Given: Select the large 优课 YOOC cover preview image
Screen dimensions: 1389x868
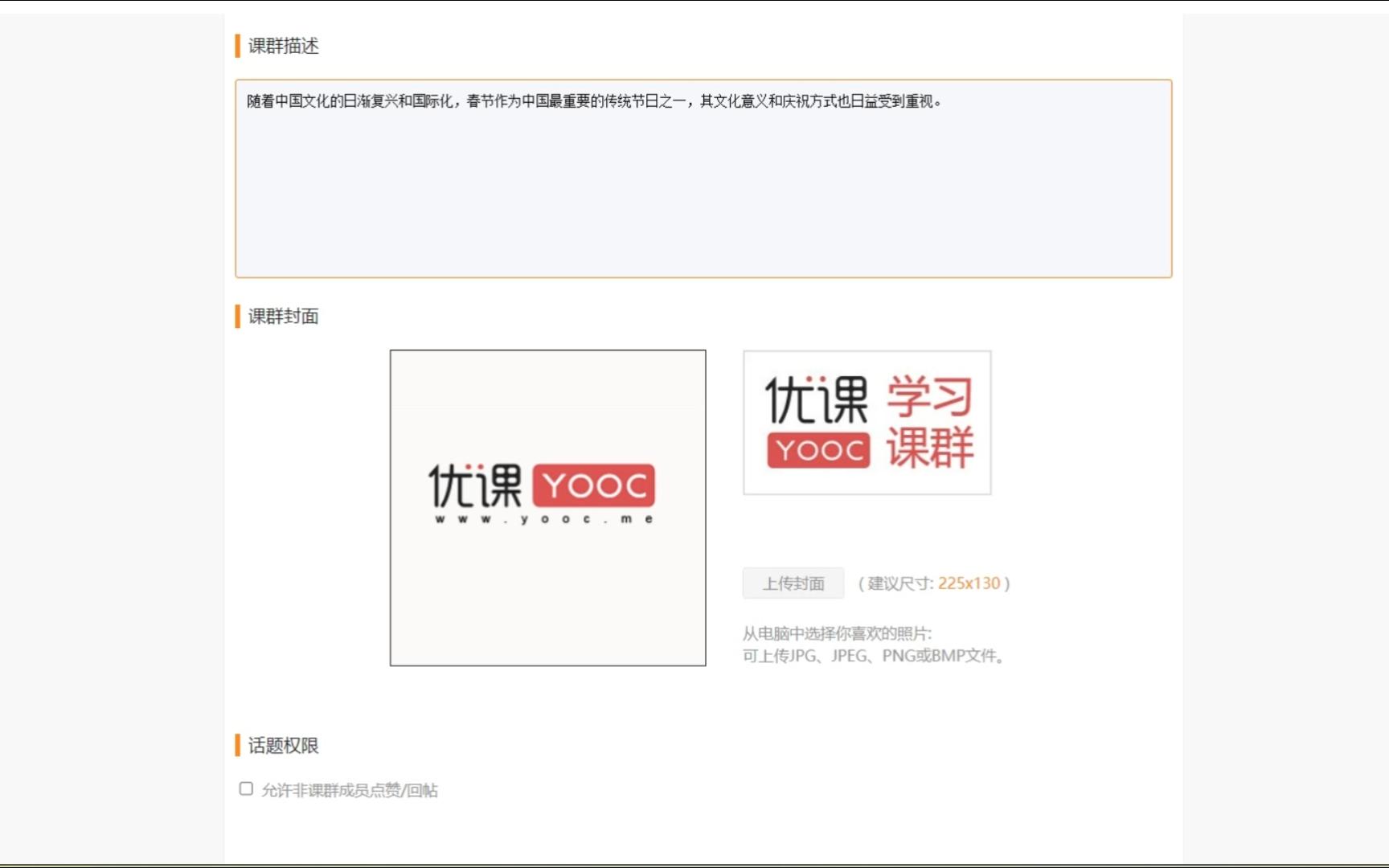Looking at the screenshot, I should 548,508.
